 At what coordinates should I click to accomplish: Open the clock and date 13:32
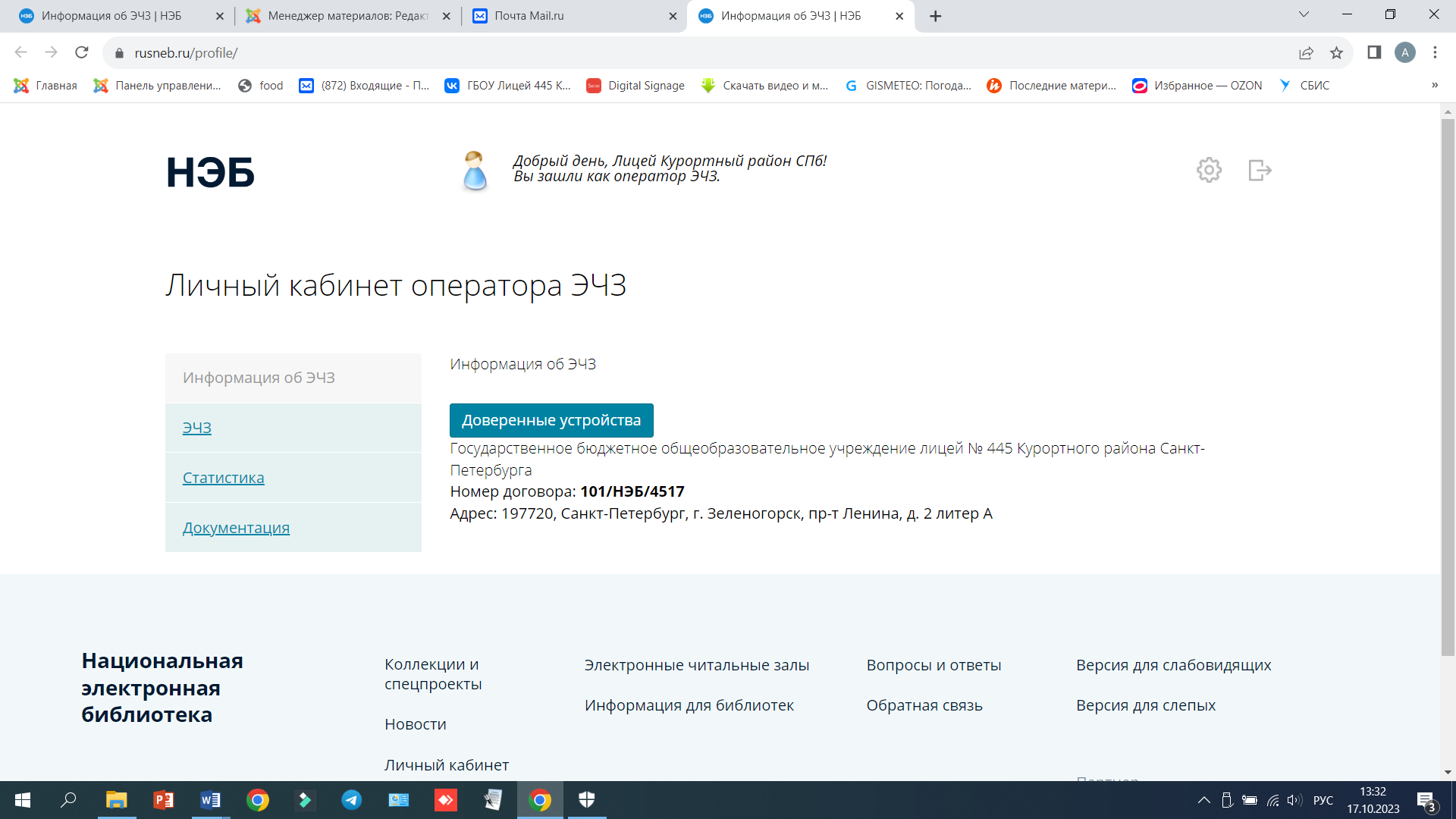click(x=1373, y=800)
